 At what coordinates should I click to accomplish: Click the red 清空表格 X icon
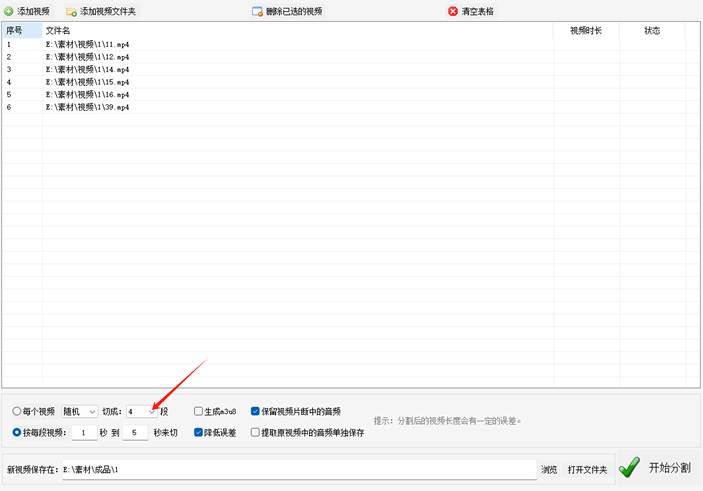point(453,11)
